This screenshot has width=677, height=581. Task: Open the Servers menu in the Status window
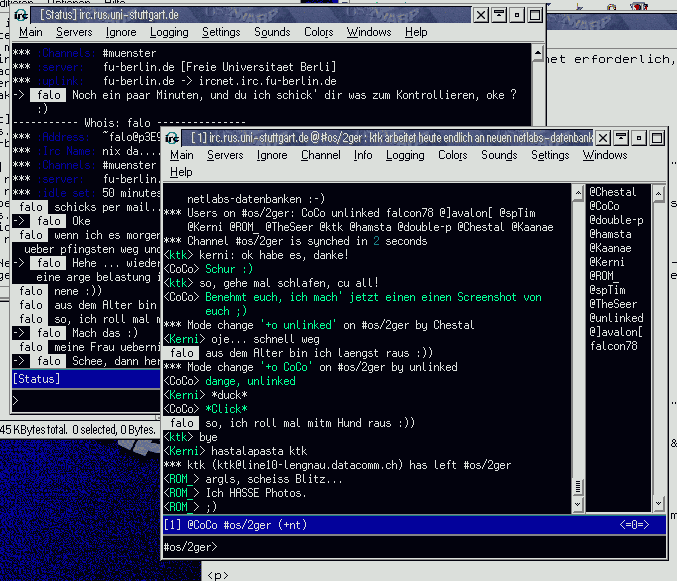click(x=74, y=32)
